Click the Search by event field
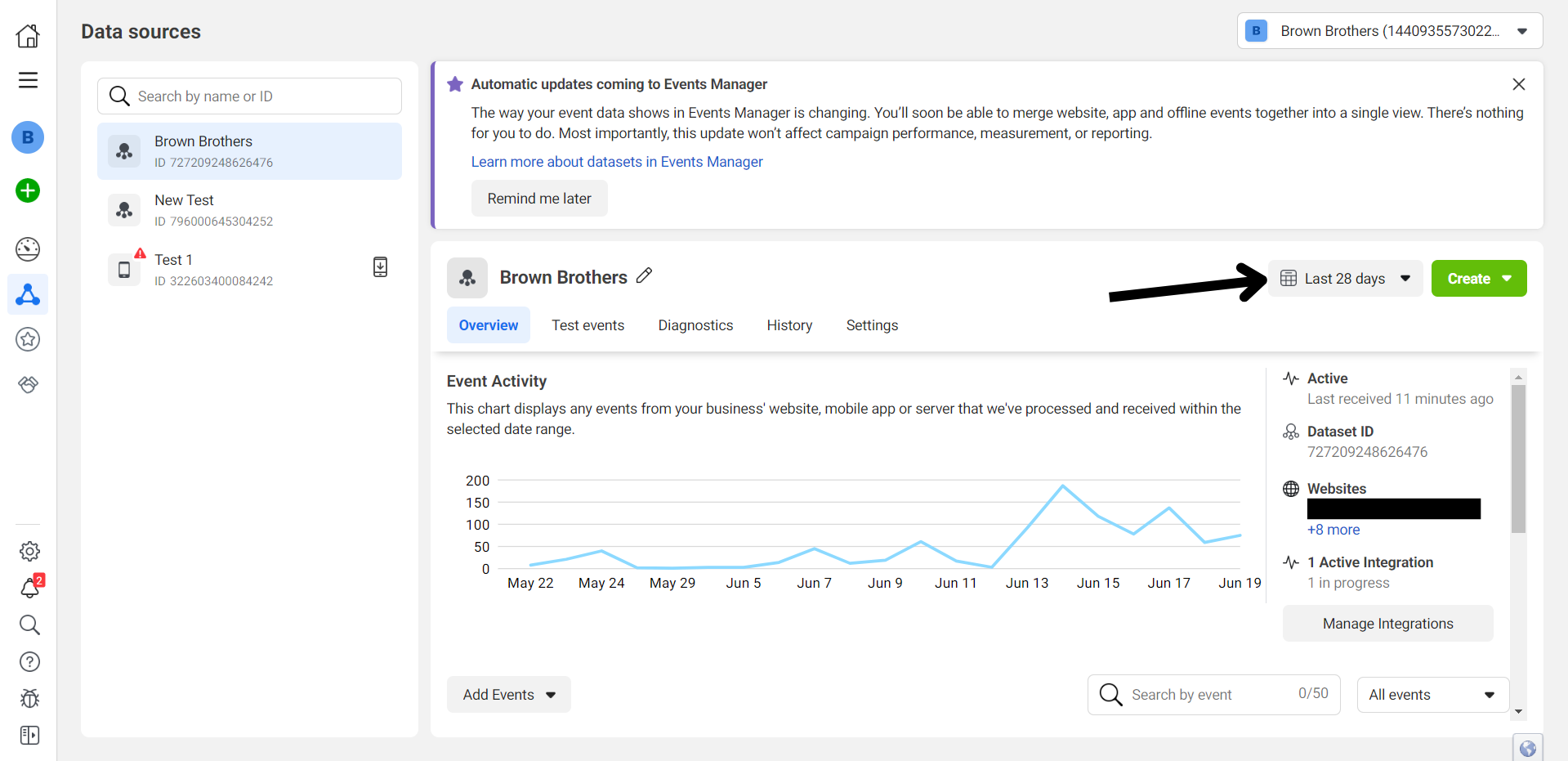The height and width of the screenshot is (761, 1568). tap(1214, 695)
